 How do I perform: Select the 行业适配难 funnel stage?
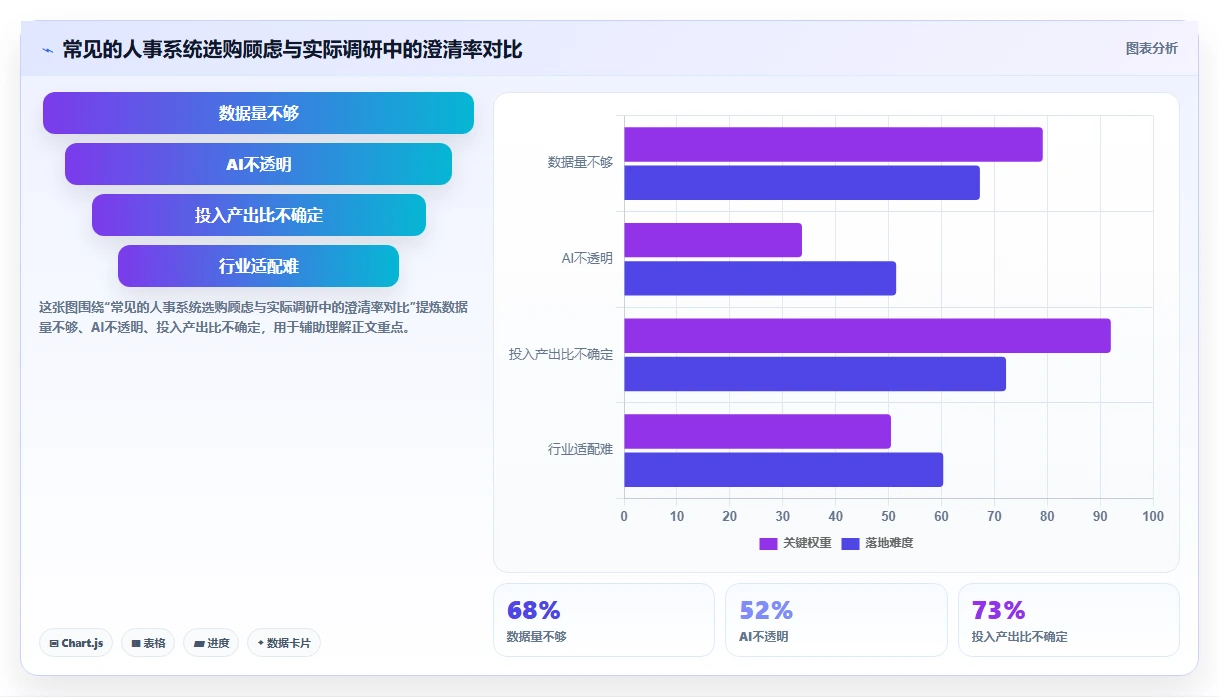258,266
